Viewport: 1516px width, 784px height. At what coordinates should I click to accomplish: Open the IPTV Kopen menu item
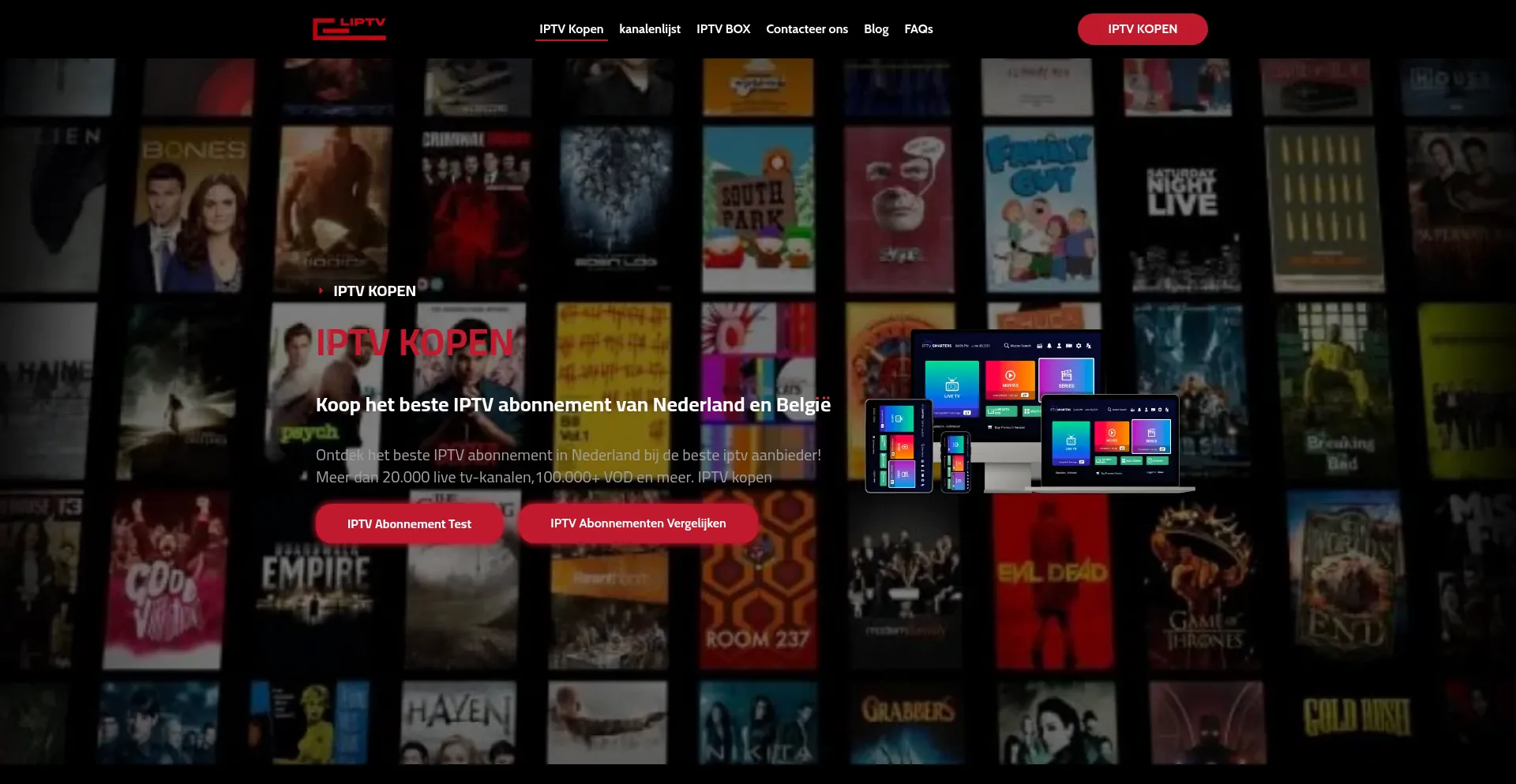[571, 29]
